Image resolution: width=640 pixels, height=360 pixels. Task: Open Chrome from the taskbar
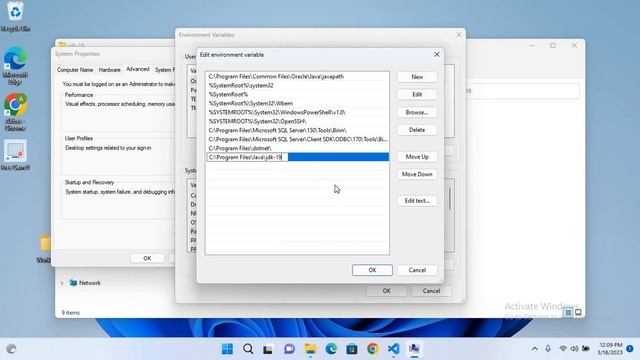[x=372, y=349]
